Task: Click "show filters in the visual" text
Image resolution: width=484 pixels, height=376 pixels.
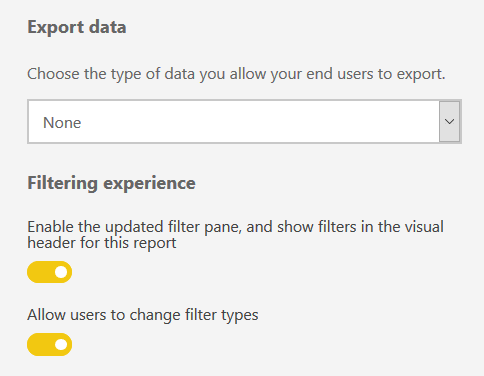Action: [360, 227]
